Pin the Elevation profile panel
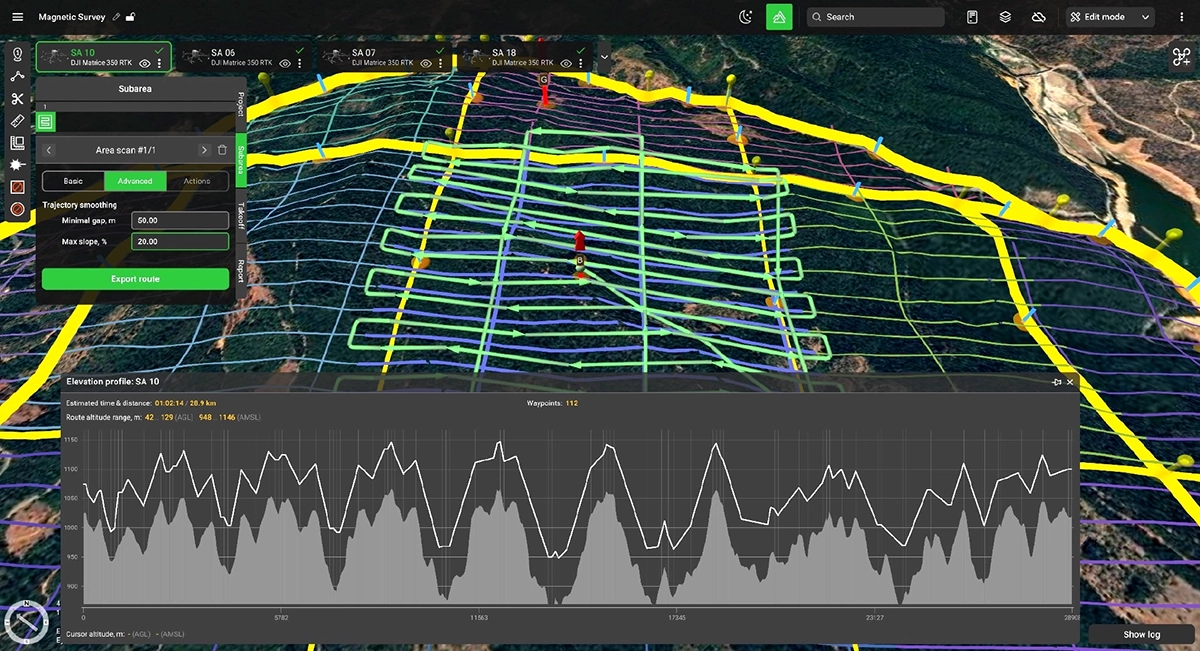 coord(1057,382)
